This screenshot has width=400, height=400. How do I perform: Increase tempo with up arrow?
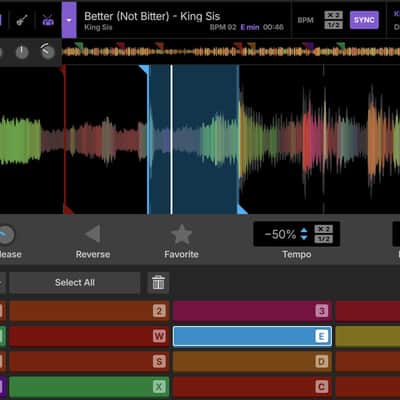pos(304,230)
